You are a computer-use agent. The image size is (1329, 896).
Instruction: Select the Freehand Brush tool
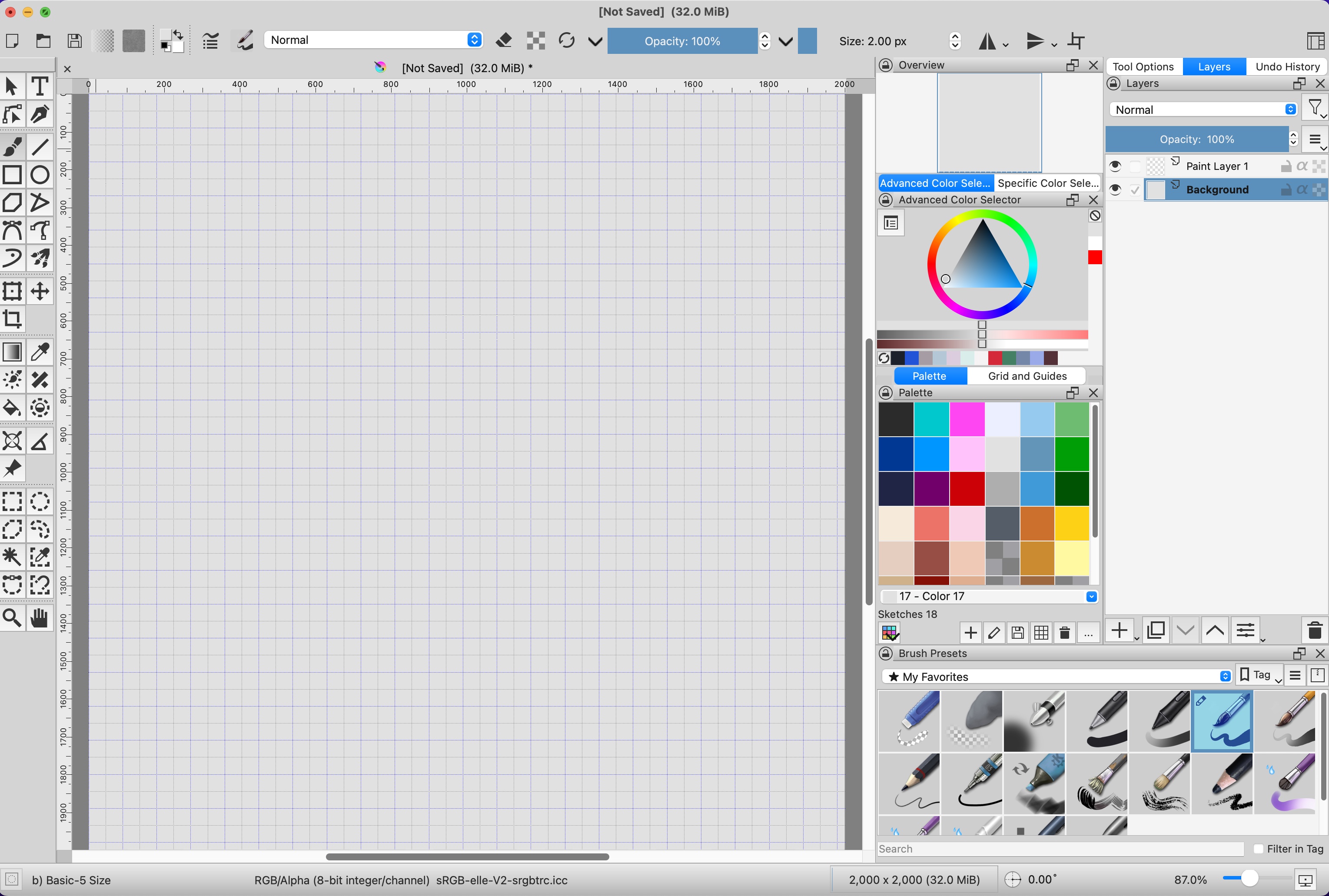tap(12, 147)
